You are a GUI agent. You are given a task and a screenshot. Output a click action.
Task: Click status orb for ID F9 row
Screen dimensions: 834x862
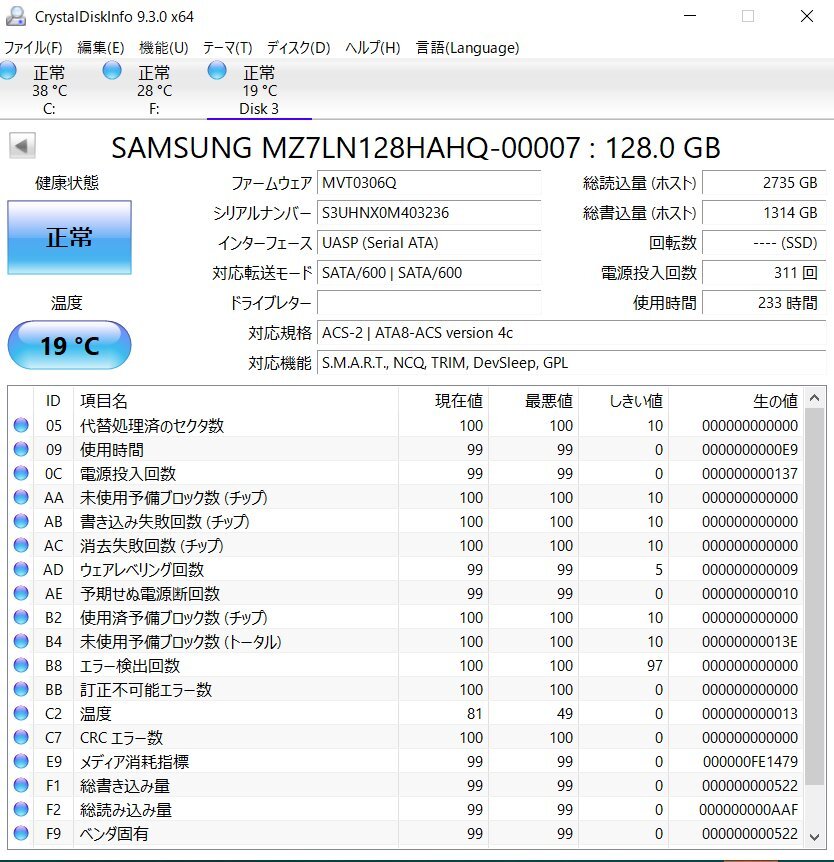pyautogui.click(x=21, y=833)
